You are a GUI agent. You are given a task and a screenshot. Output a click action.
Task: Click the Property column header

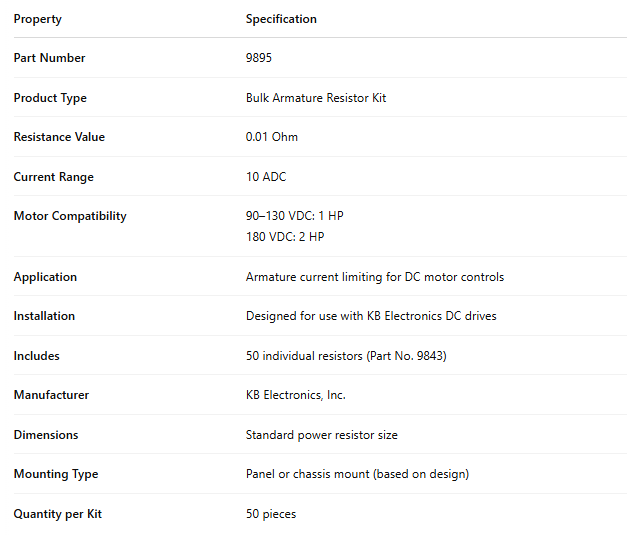click(x=38, y=19)
